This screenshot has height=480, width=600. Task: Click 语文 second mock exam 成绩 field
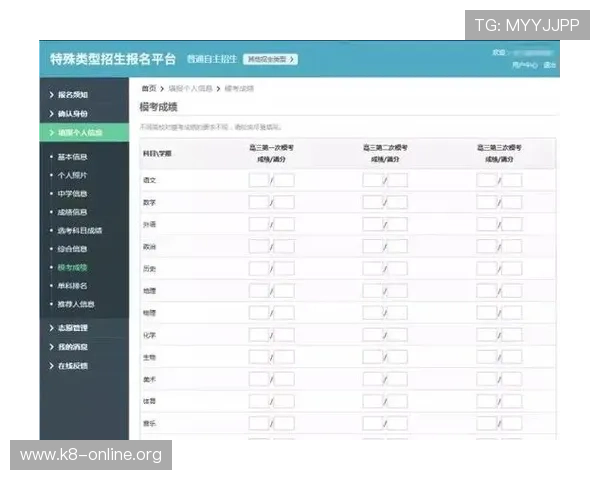[373, 180]
